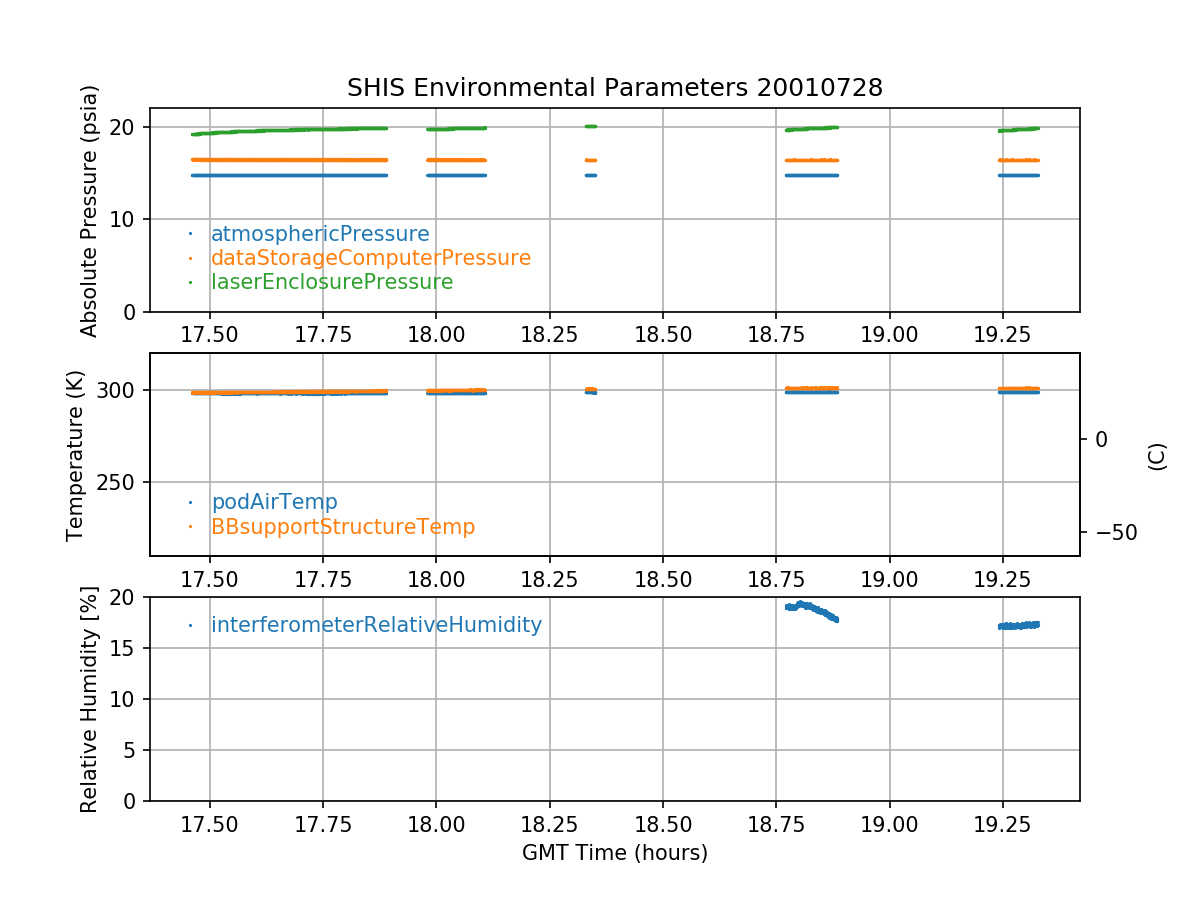Click the interferometerRelativeHumidity legend label
Image resolution: width=1200 pixels, height=900 pixels.
coord(376,625)
